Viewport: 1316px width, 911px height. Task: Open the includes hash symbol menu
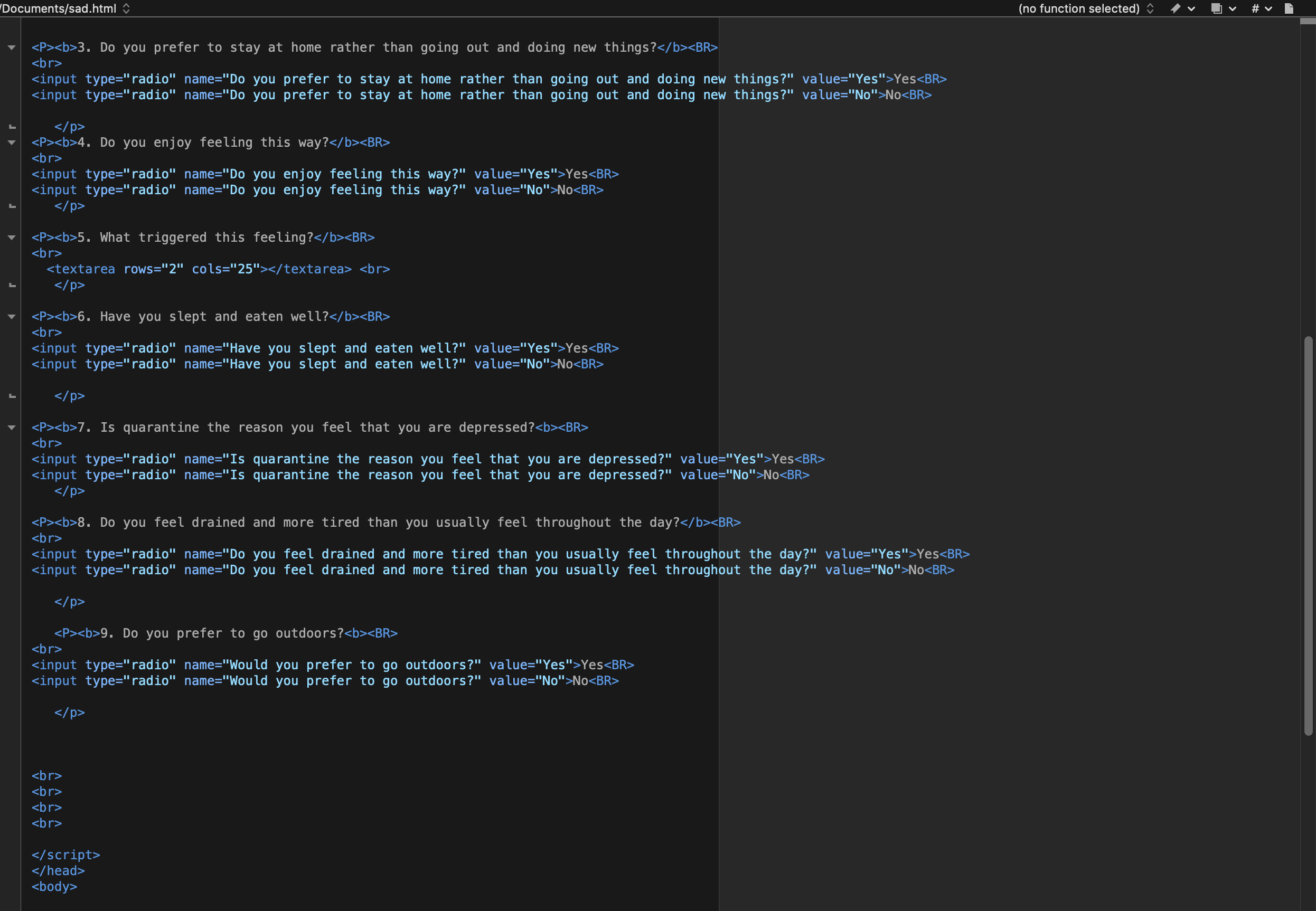tap(1255, 8)
